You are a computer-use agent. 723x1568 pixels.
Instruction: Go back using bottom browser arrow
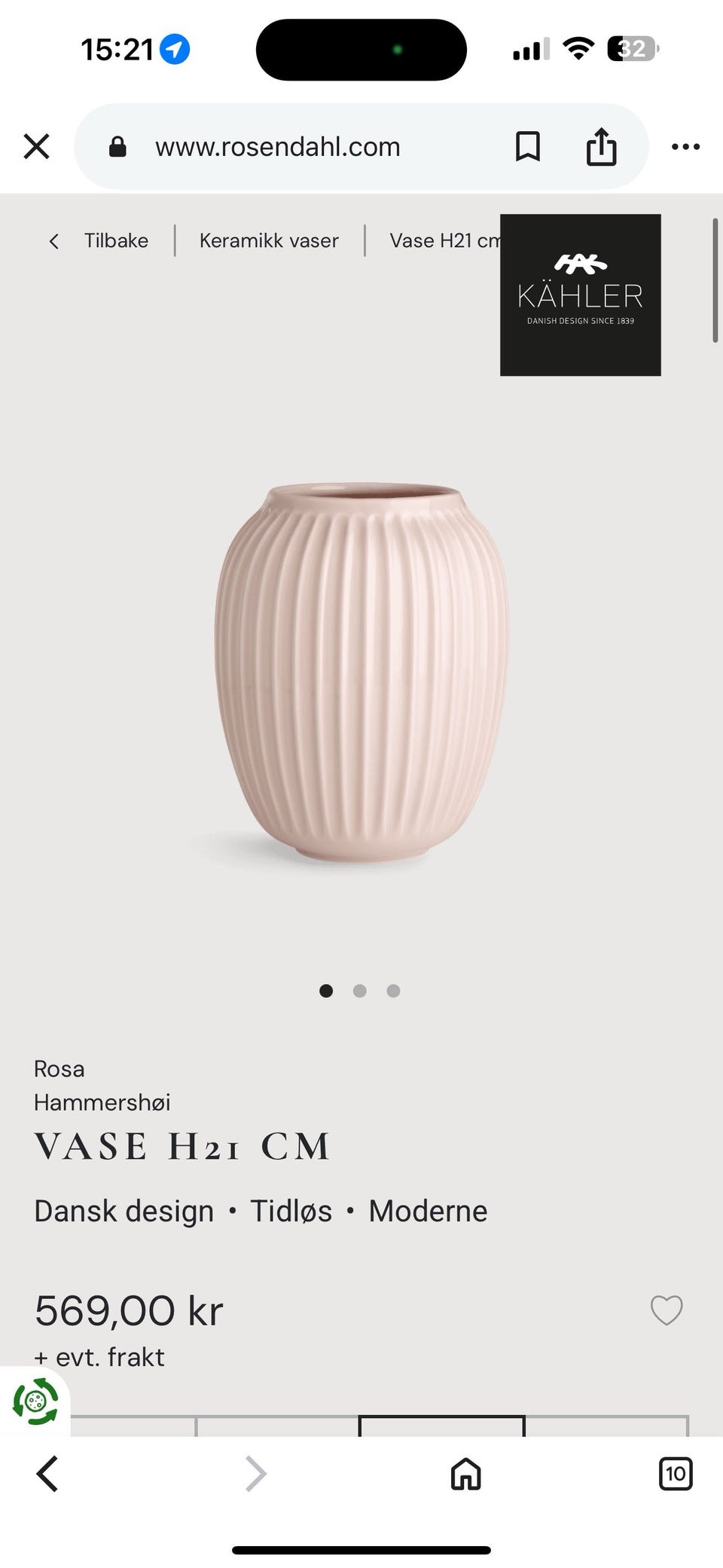tap(47, 1474)
